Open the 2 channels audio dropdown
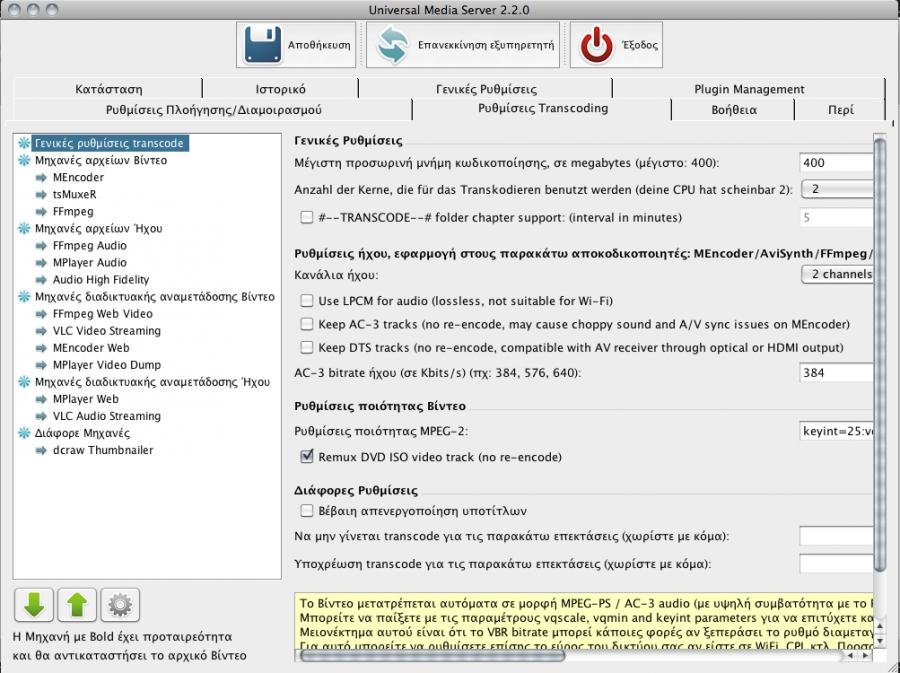Screen dimensions: 900x673 pyautogui.click(x=837, y=274)
